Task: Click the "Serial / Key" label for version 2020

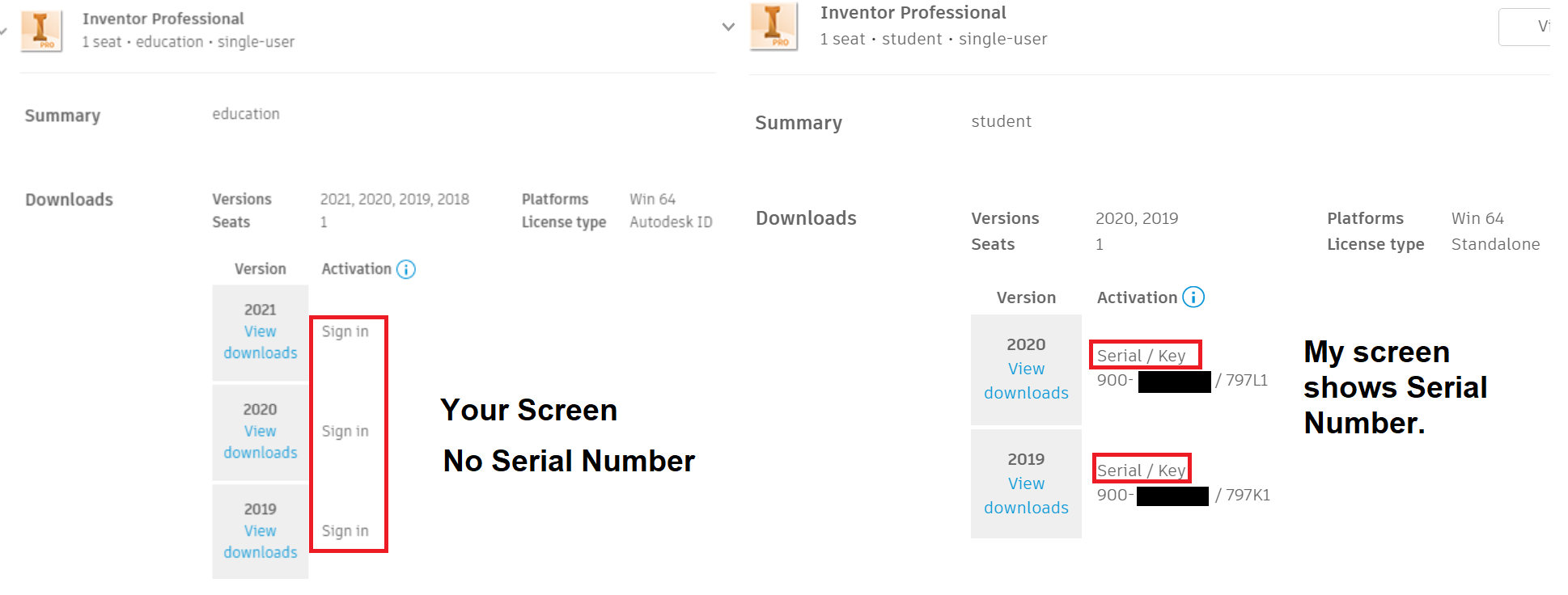Action: [x=1142, y=356]
